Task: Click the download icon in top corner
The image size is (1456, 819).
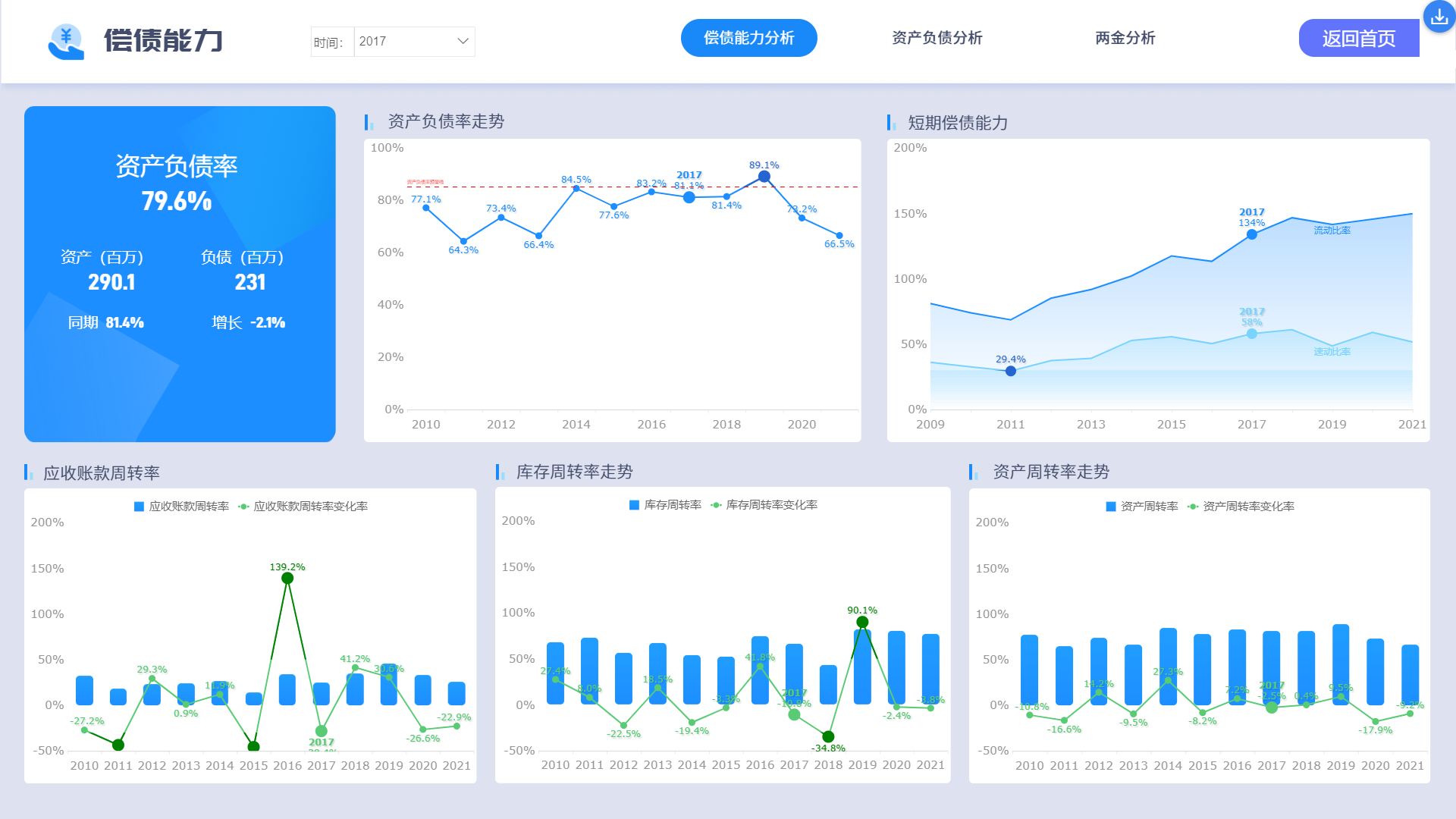Action: (x=1439, y=17)
